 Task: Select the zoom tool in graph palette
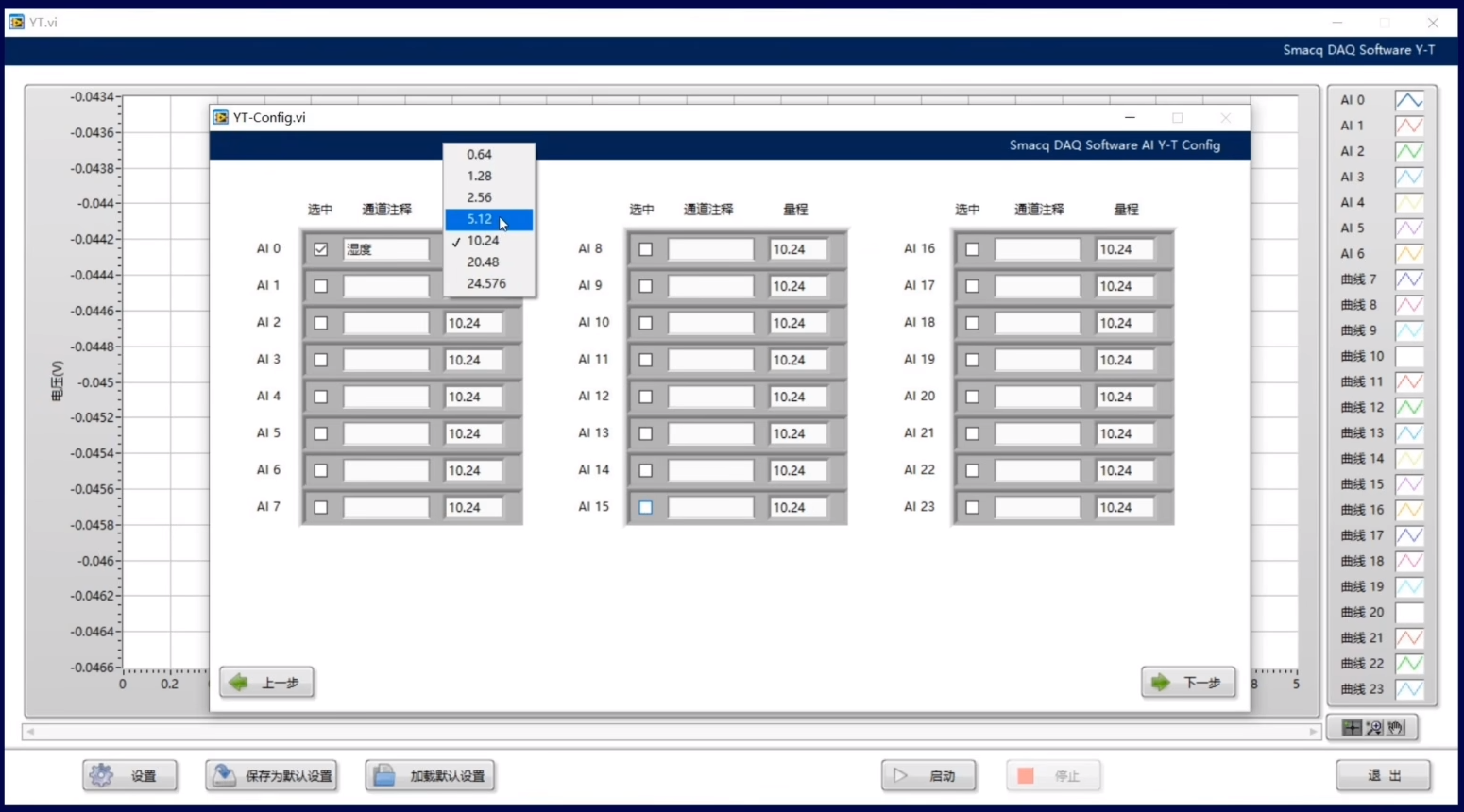pyautogui.click(x=1374, y=728)
